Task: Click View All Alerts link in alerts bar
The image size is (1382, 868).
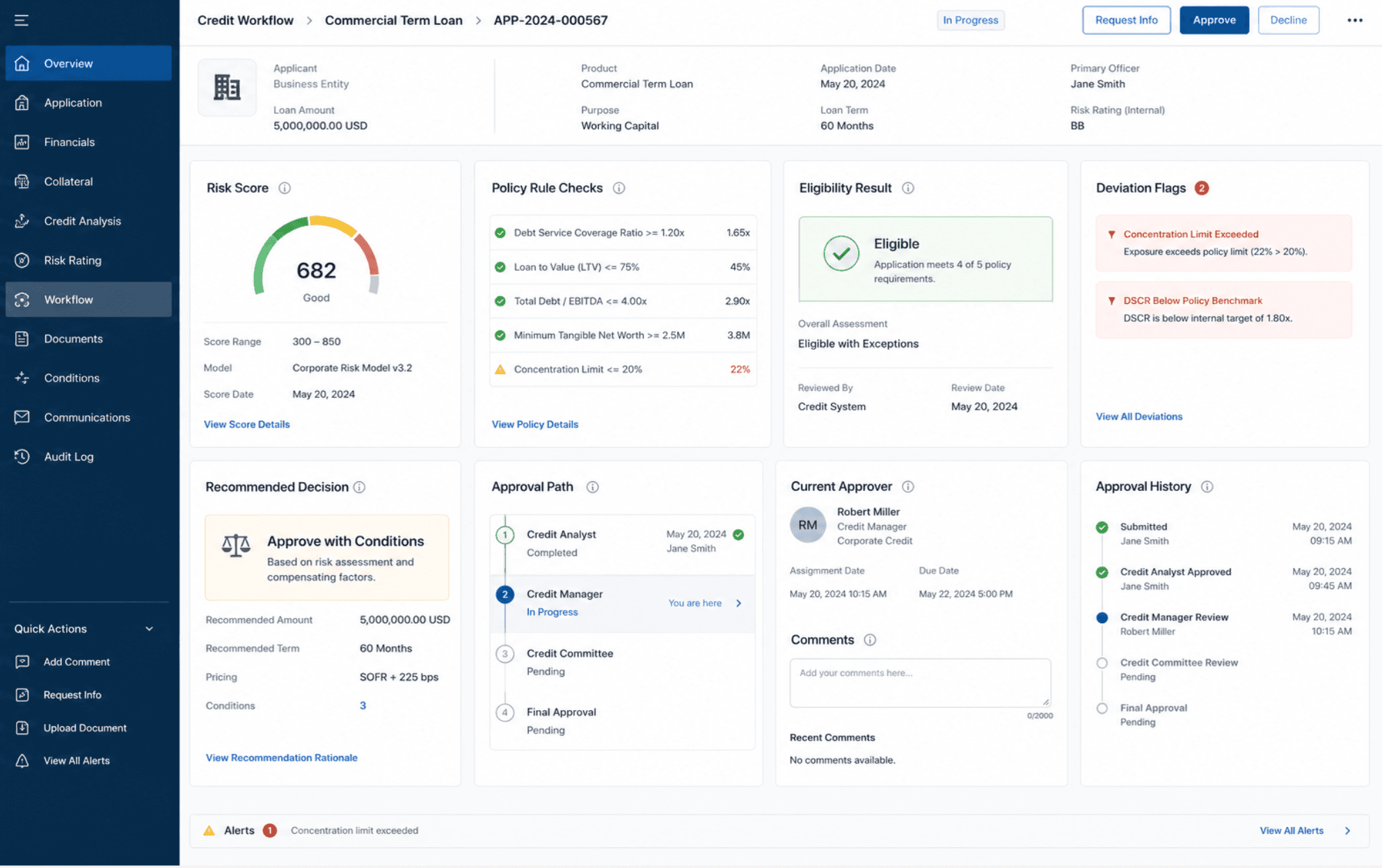Action: point(1292,830)
